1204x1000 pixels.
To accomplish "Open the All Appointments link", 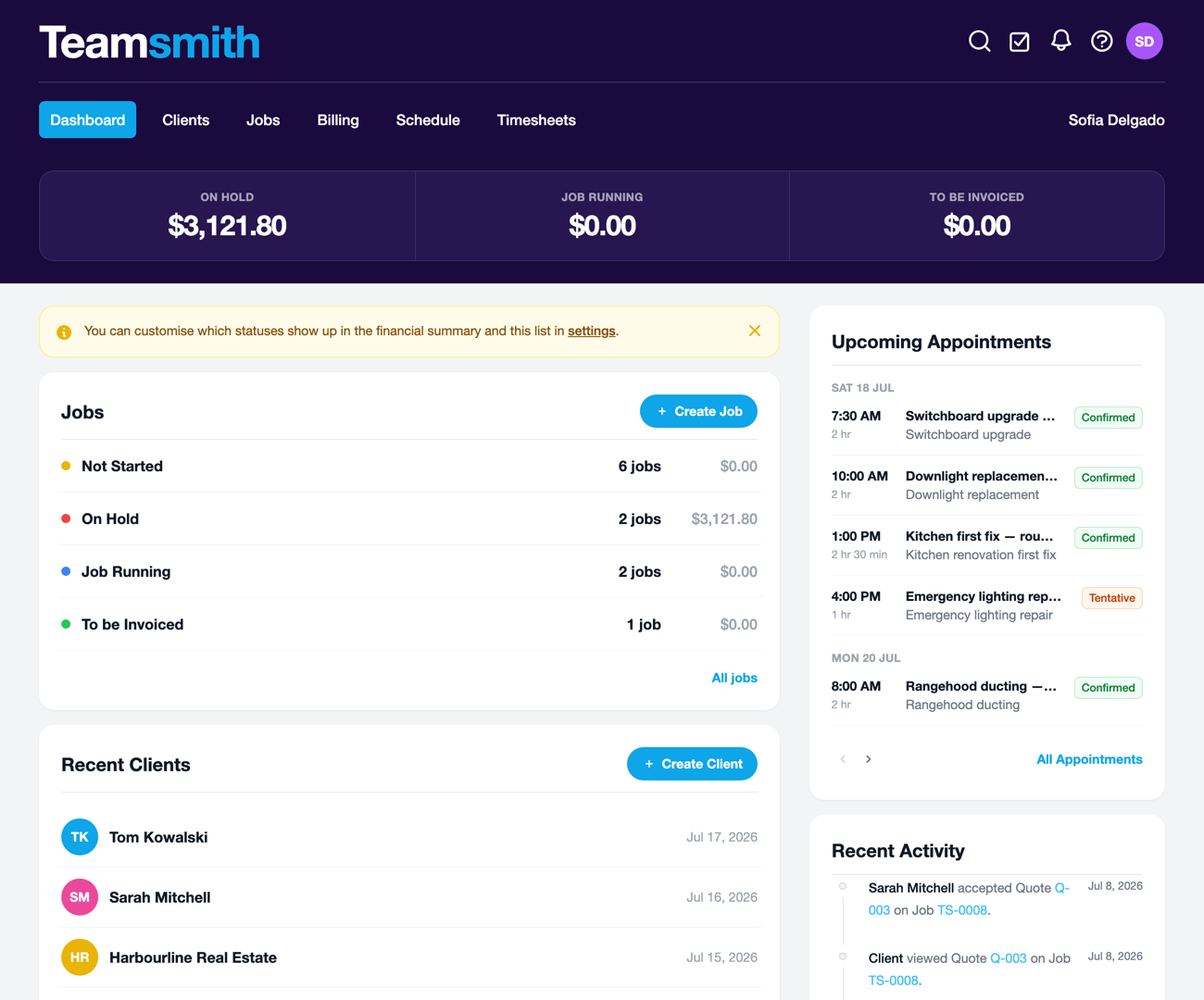I will (1089, 759).
